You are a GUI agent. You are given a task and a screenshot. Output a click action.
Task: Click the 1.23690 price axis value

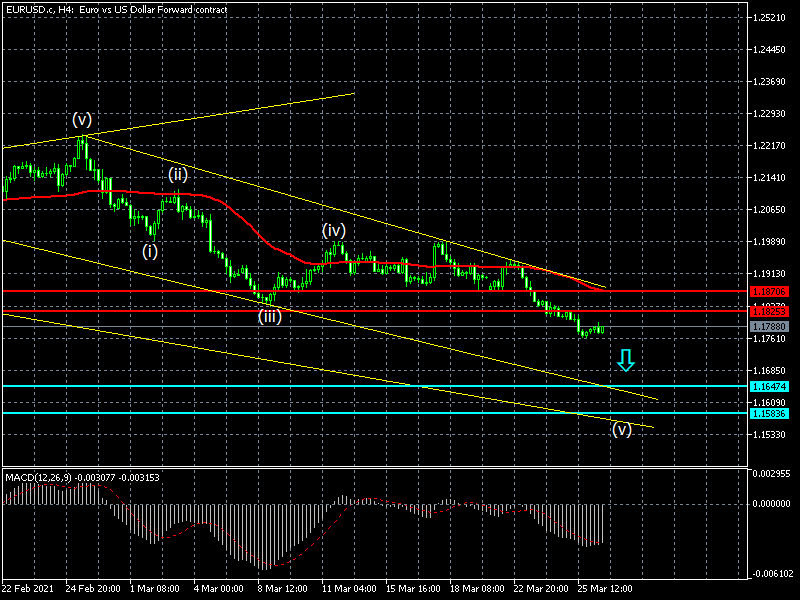769,82
